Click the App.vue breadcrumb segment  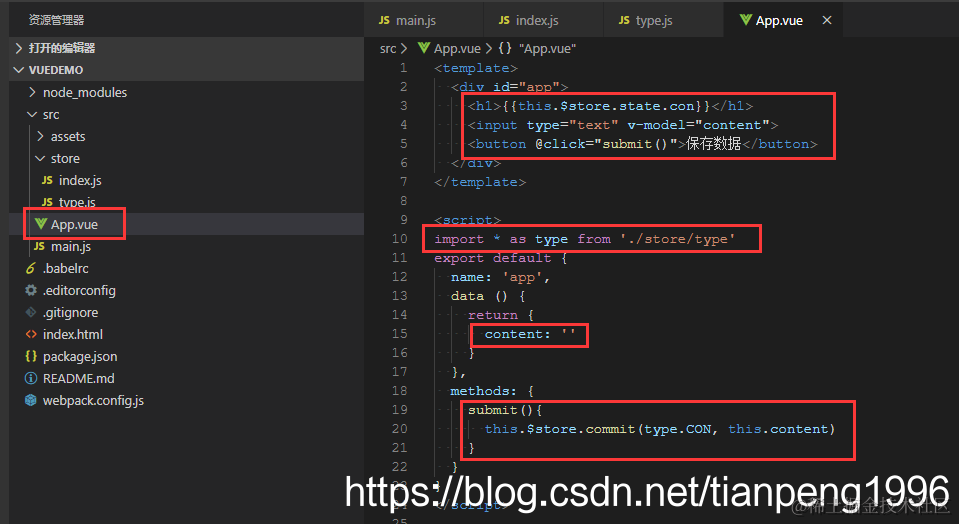(x=457, y=48)
